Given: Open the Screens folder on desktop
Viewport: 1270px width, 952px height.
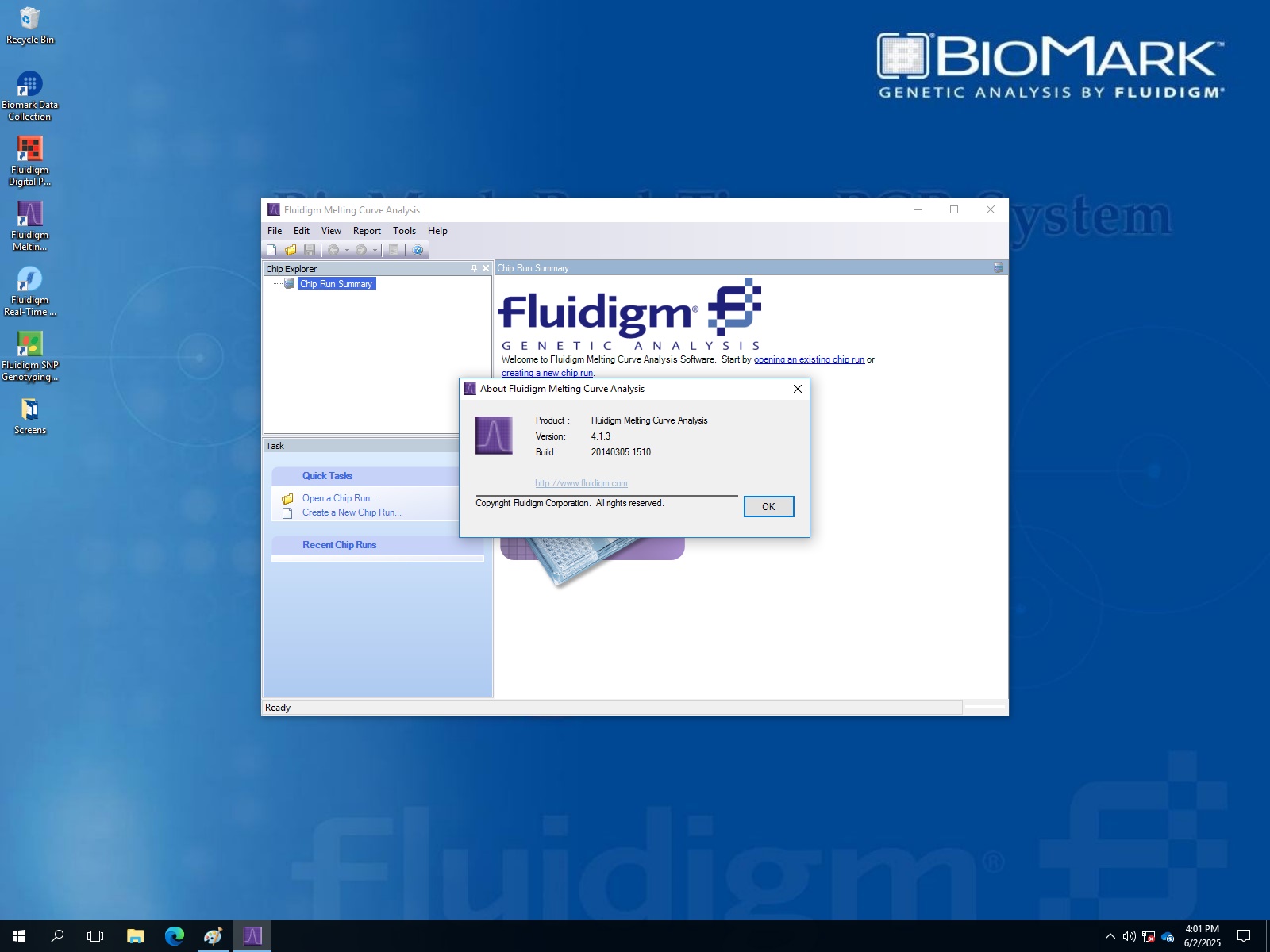Looking at the screenshot, I should tap(30, 416).
